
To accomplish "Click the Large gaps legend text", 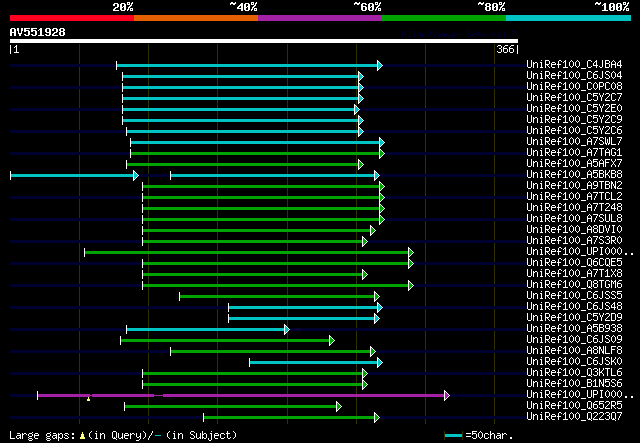I will click(42, 436).
